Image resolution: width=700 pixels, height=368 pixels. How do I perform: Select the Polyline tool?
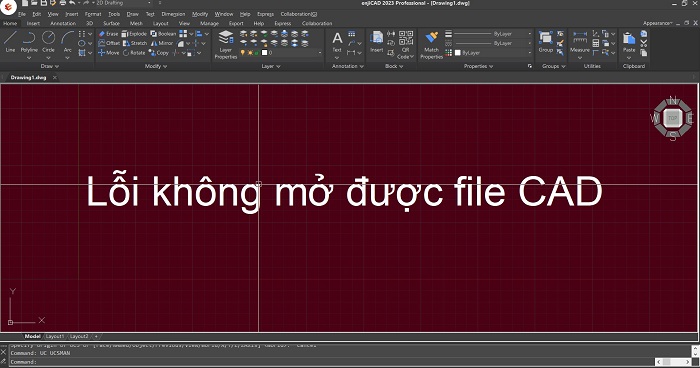(x=29, y=41)
